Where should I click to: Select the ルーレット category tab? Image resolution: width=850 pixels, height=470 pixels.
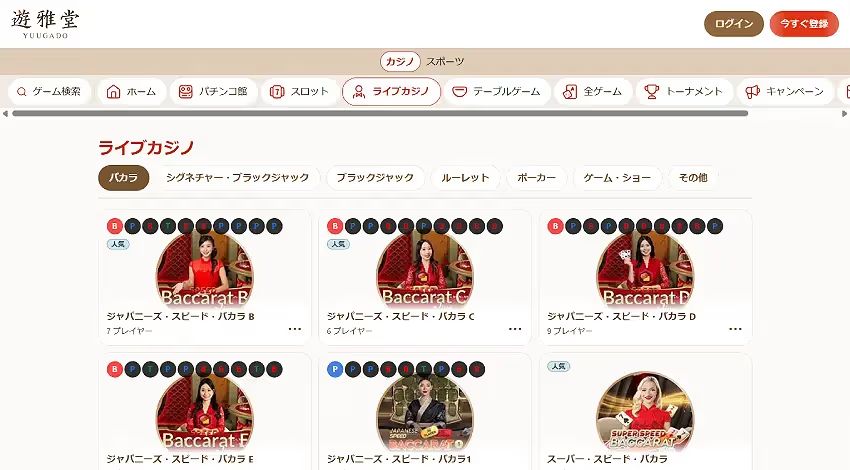(465, 177)
